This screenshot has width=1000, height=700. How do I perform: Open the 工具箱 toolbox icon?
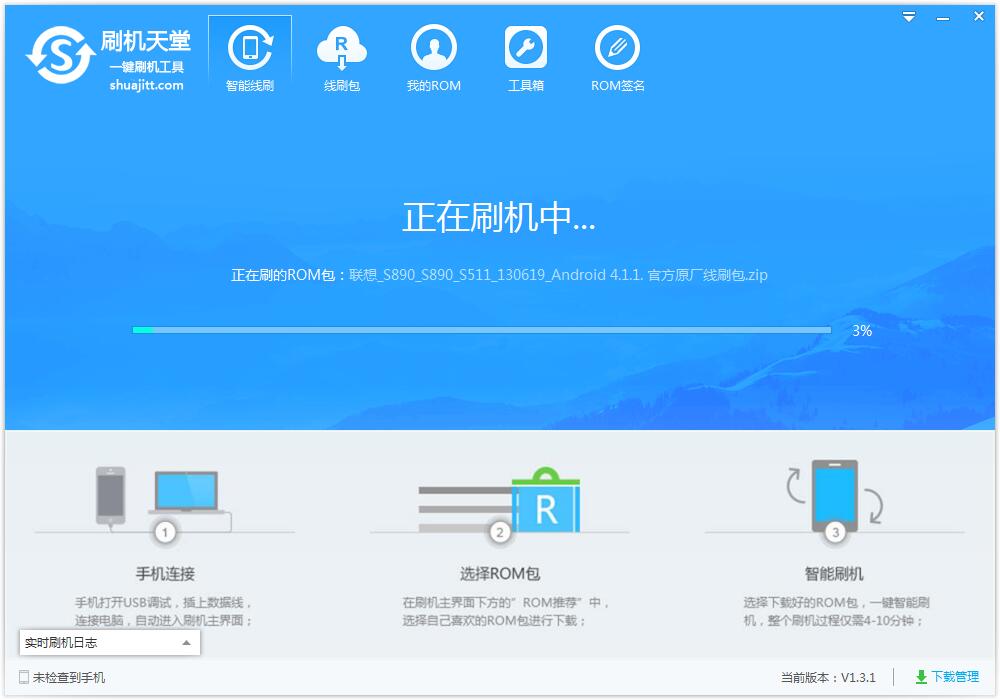525,48
